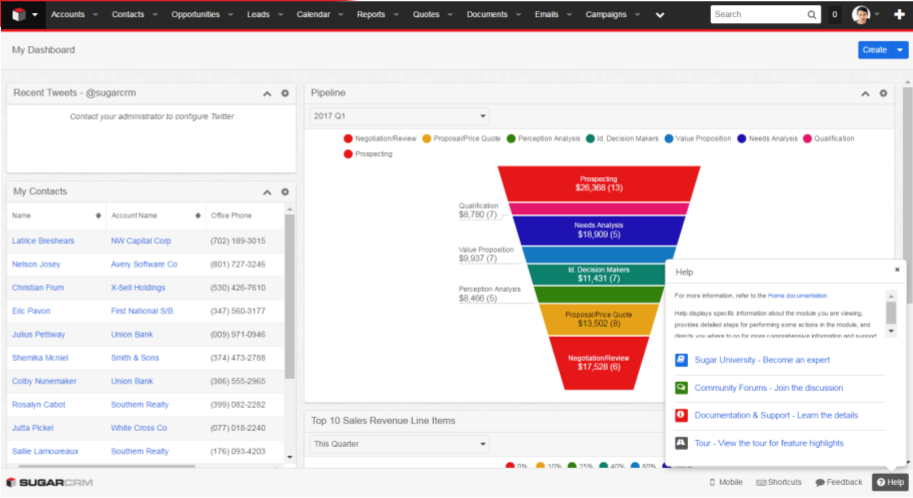Viewport: 913px width, 498px height.
Task: Open the notifications counter badge
Action: click(834, 15)
